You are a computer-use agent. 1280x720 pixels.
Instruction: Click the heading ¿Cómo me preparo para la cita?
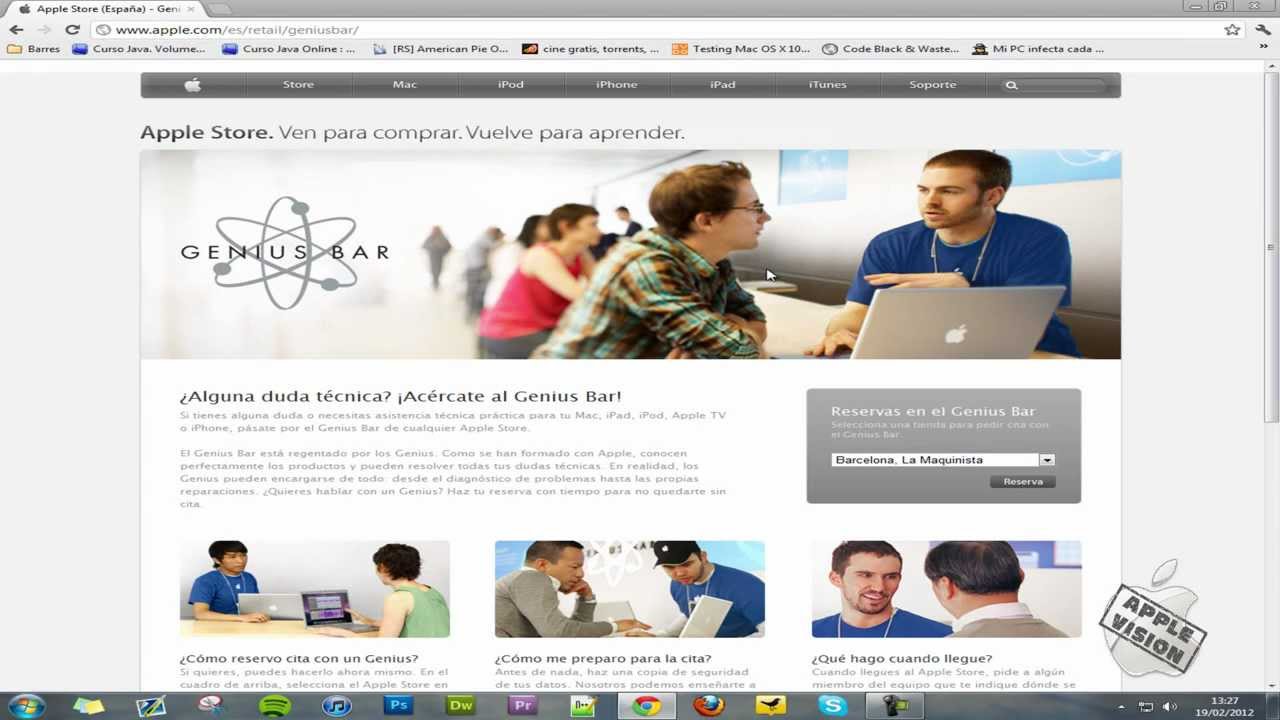click(x=603, y=658)
